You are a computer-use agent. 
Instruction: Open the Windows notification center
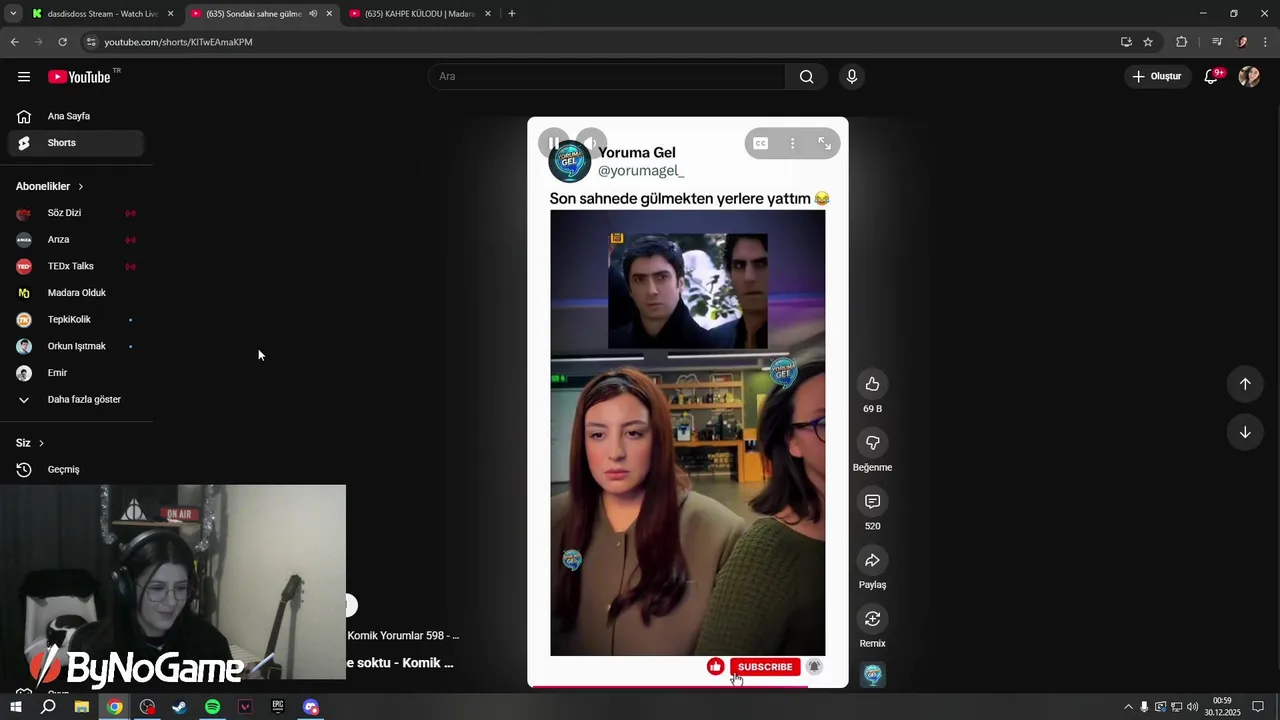click(x=1258, y=707)
